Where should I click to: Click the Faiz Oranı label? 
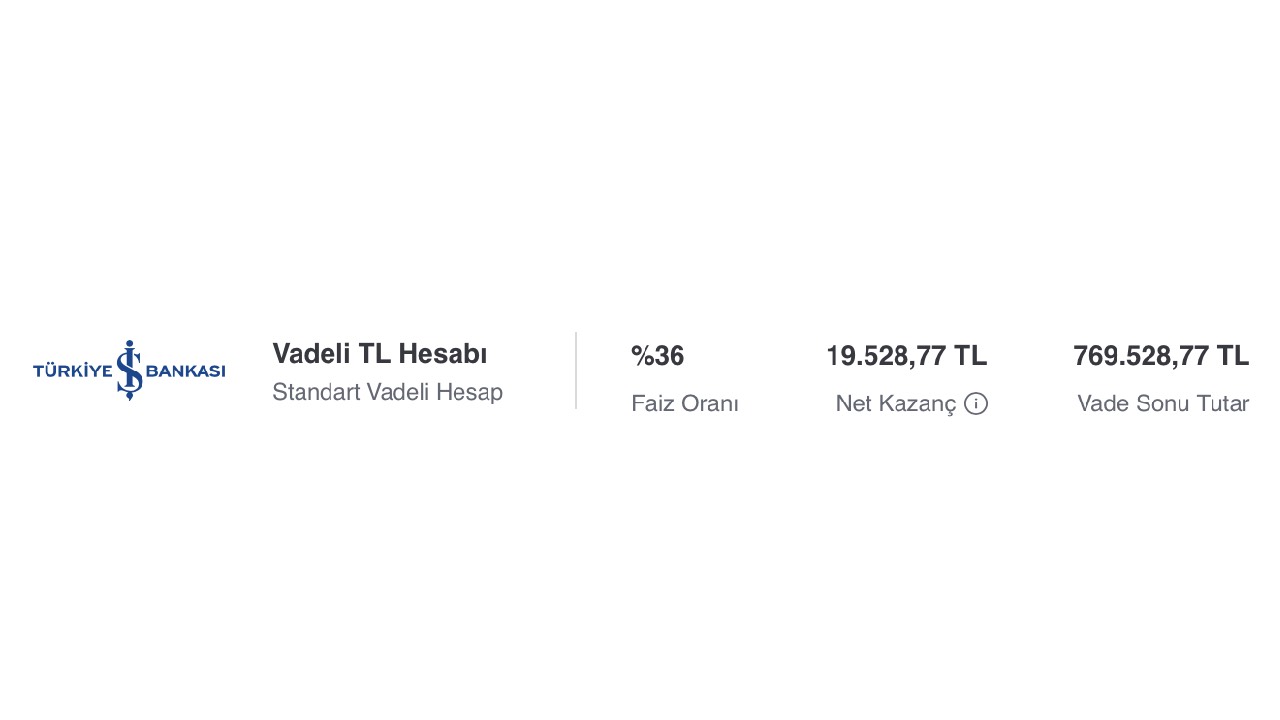[x=684, y=404]
